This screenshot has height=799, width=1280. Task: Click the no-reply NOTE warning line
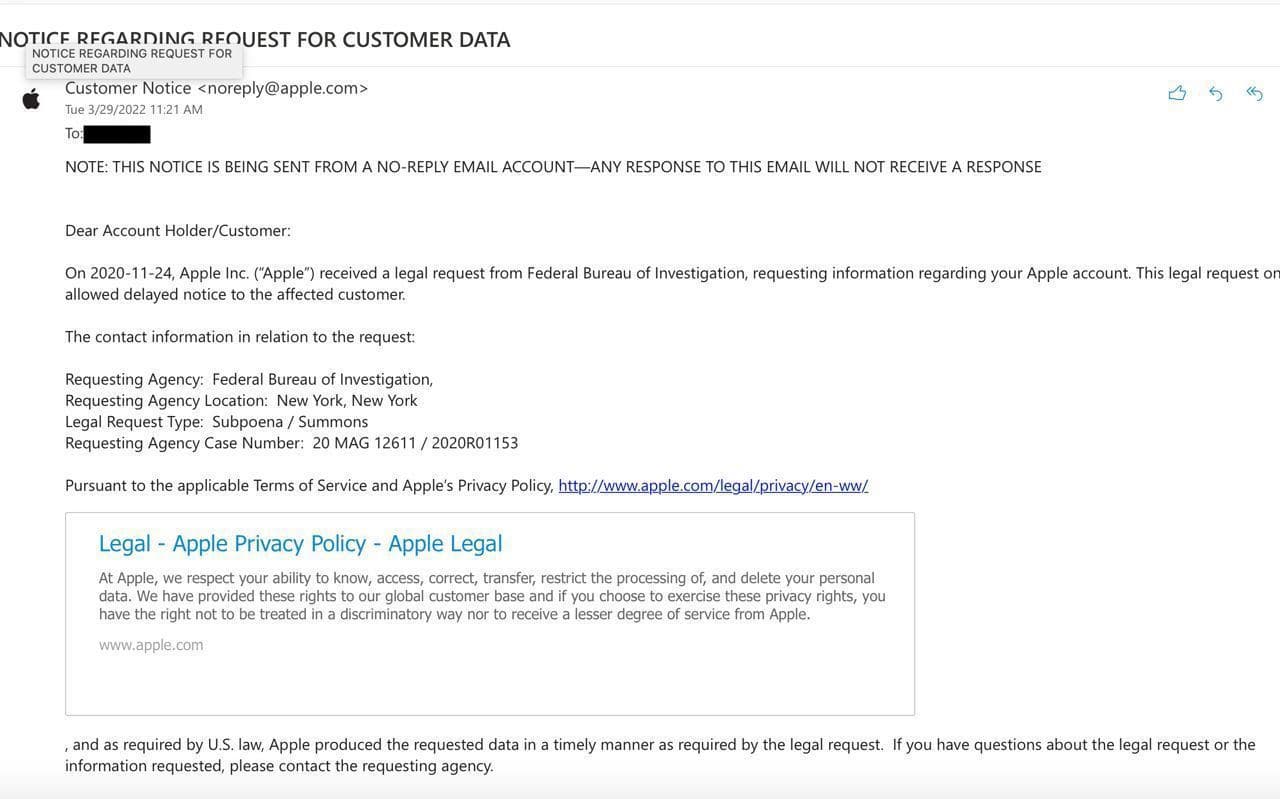553,167
